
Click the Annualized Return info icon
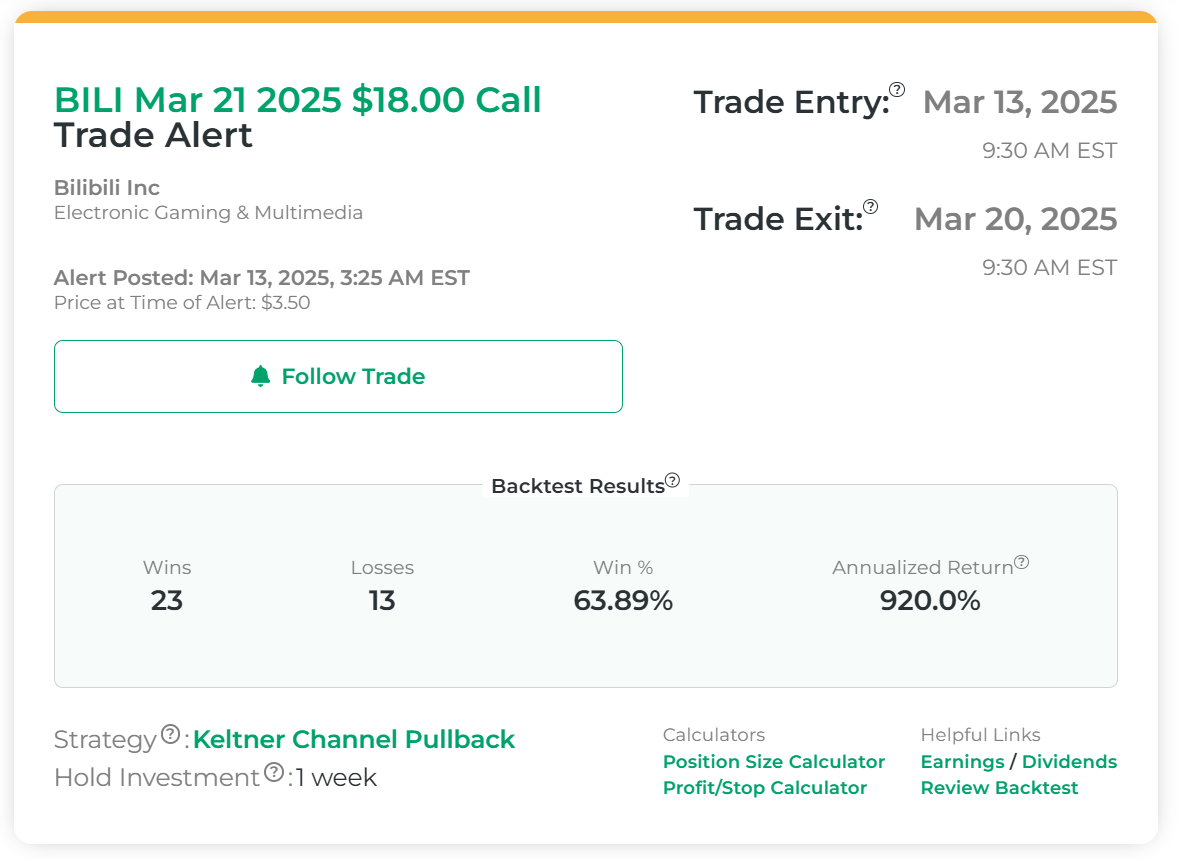pos(1021,562)
